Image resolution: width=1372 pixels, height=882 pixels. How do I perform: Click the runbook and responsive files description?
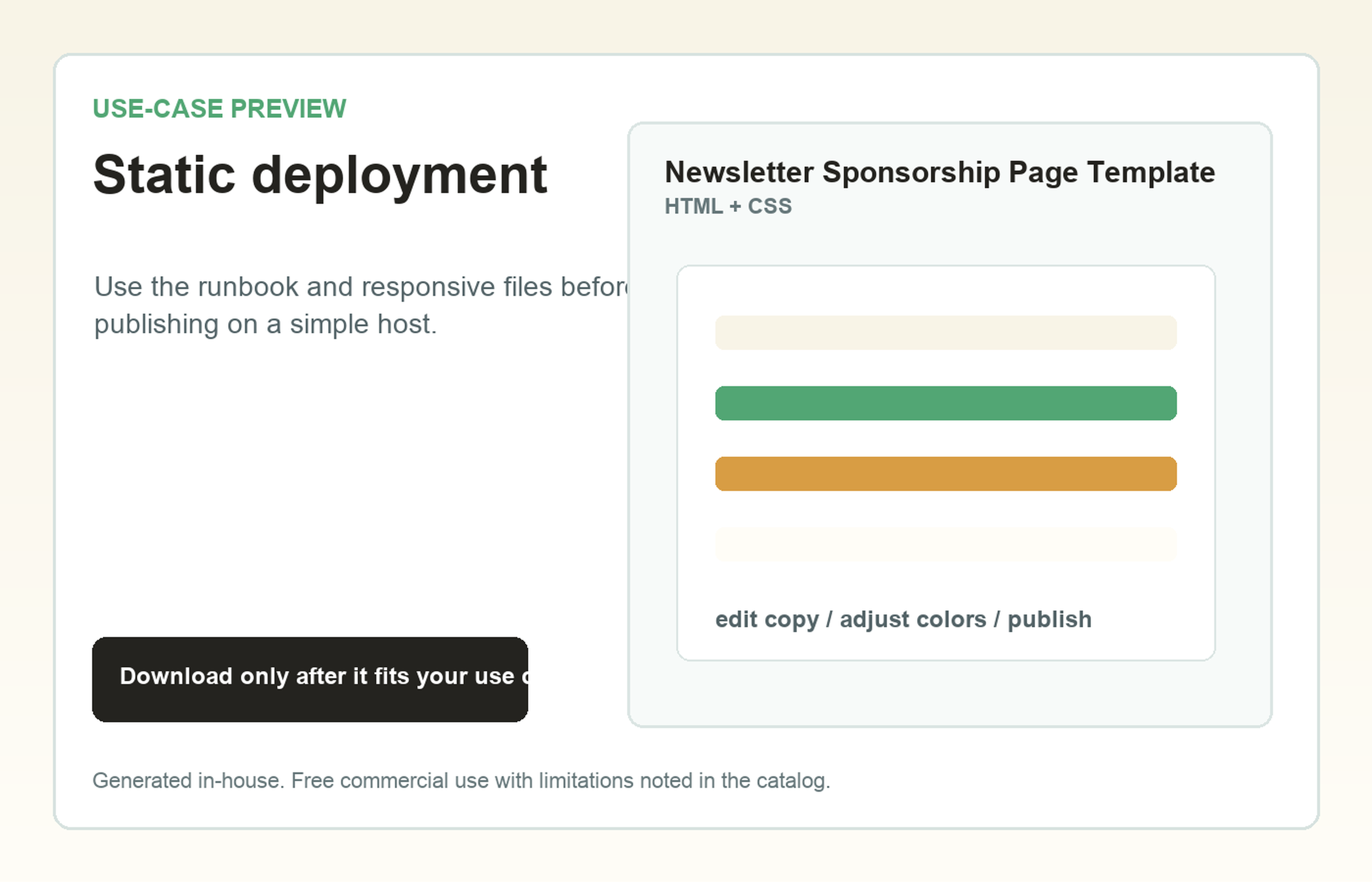[361, 305]
